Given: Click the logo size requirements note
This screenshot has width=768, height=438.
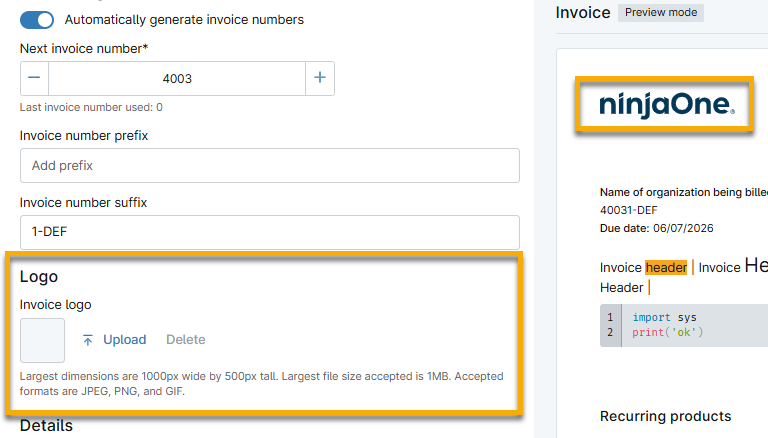Looking at the screenshot, I should [x=262, y=384].
